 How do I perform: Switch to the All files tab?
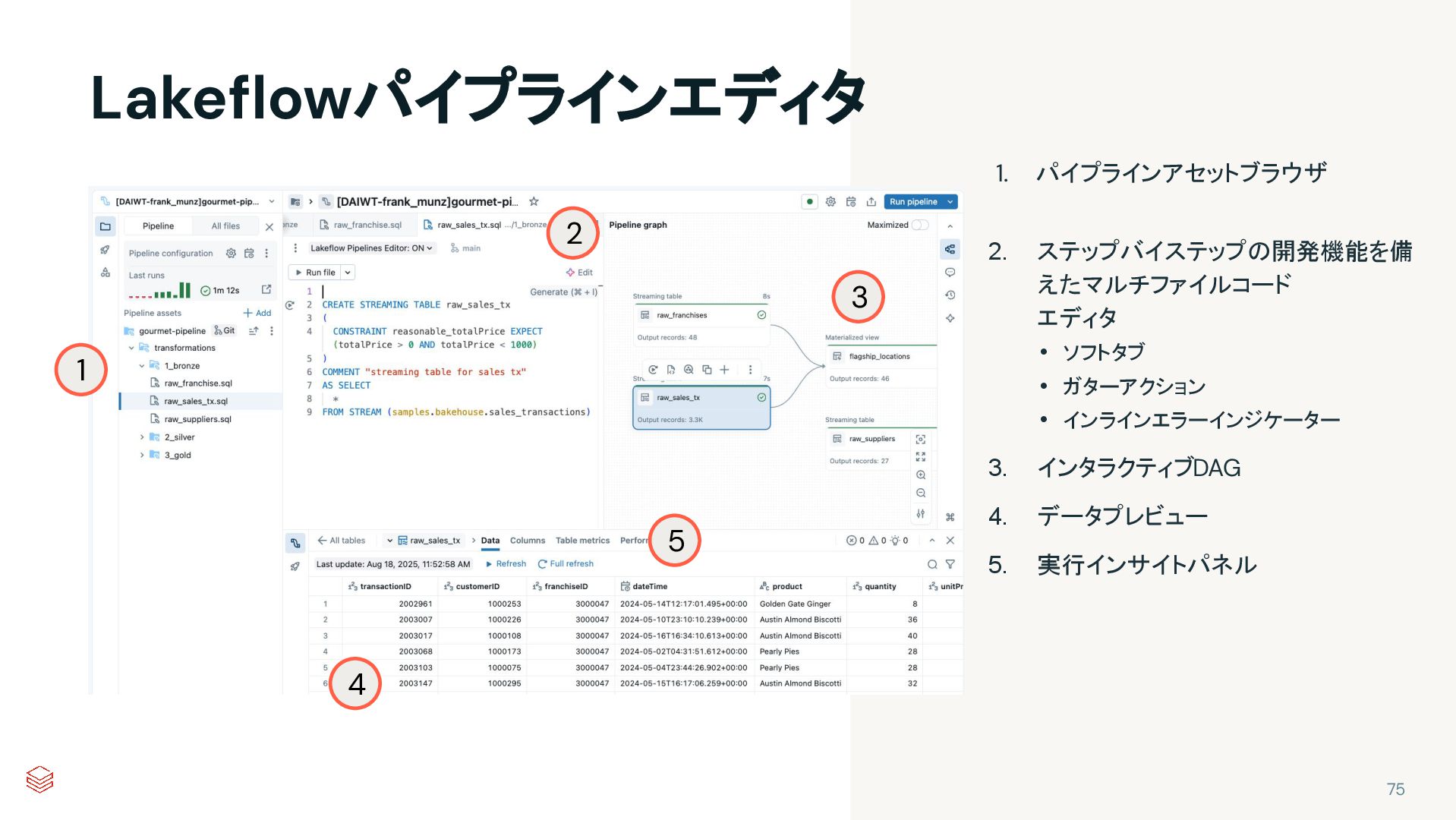pyautogui.click(x=225, y=226)
